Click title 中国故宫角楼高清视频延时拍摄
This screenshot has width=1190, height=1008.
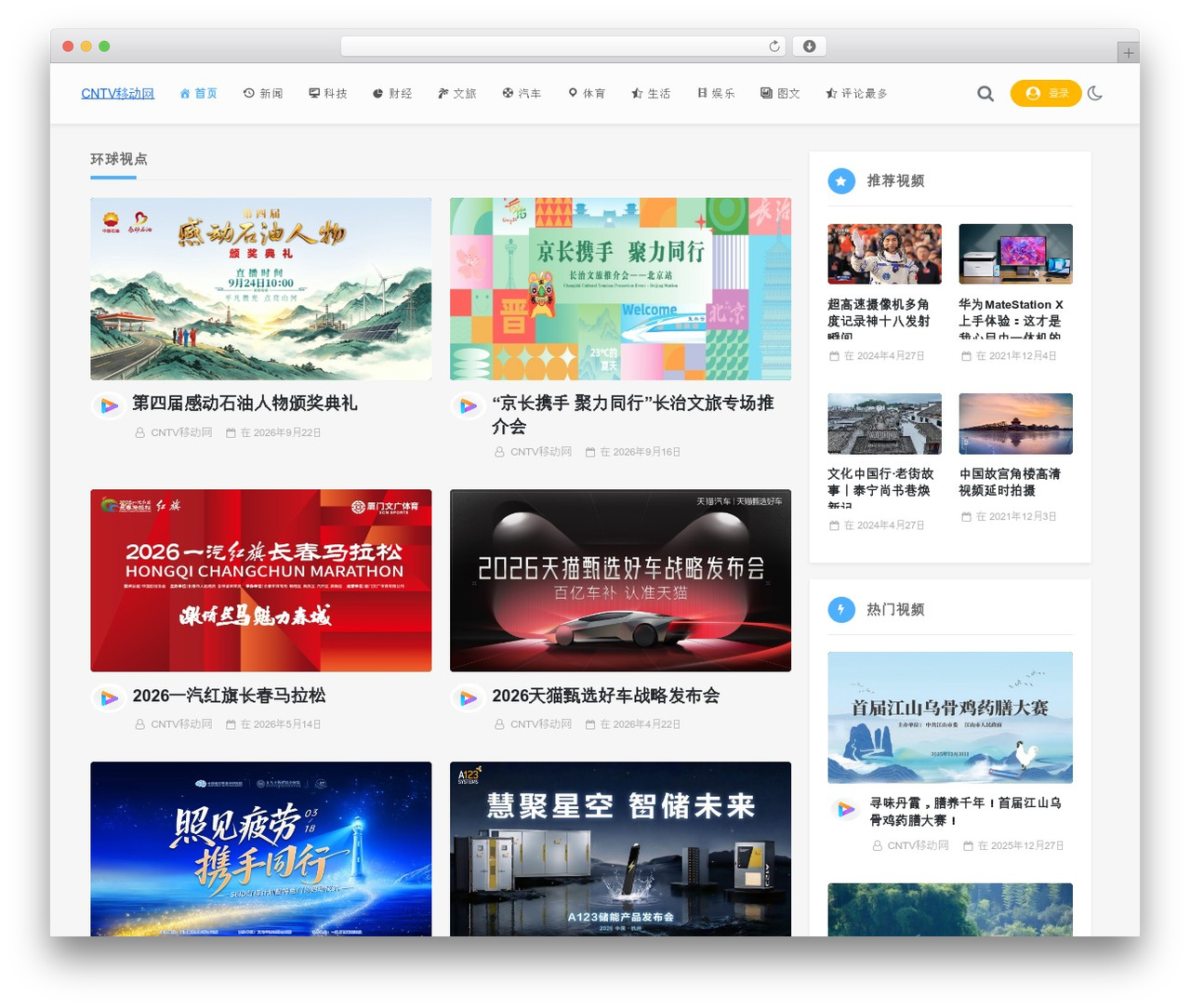tap(1010, 482)
